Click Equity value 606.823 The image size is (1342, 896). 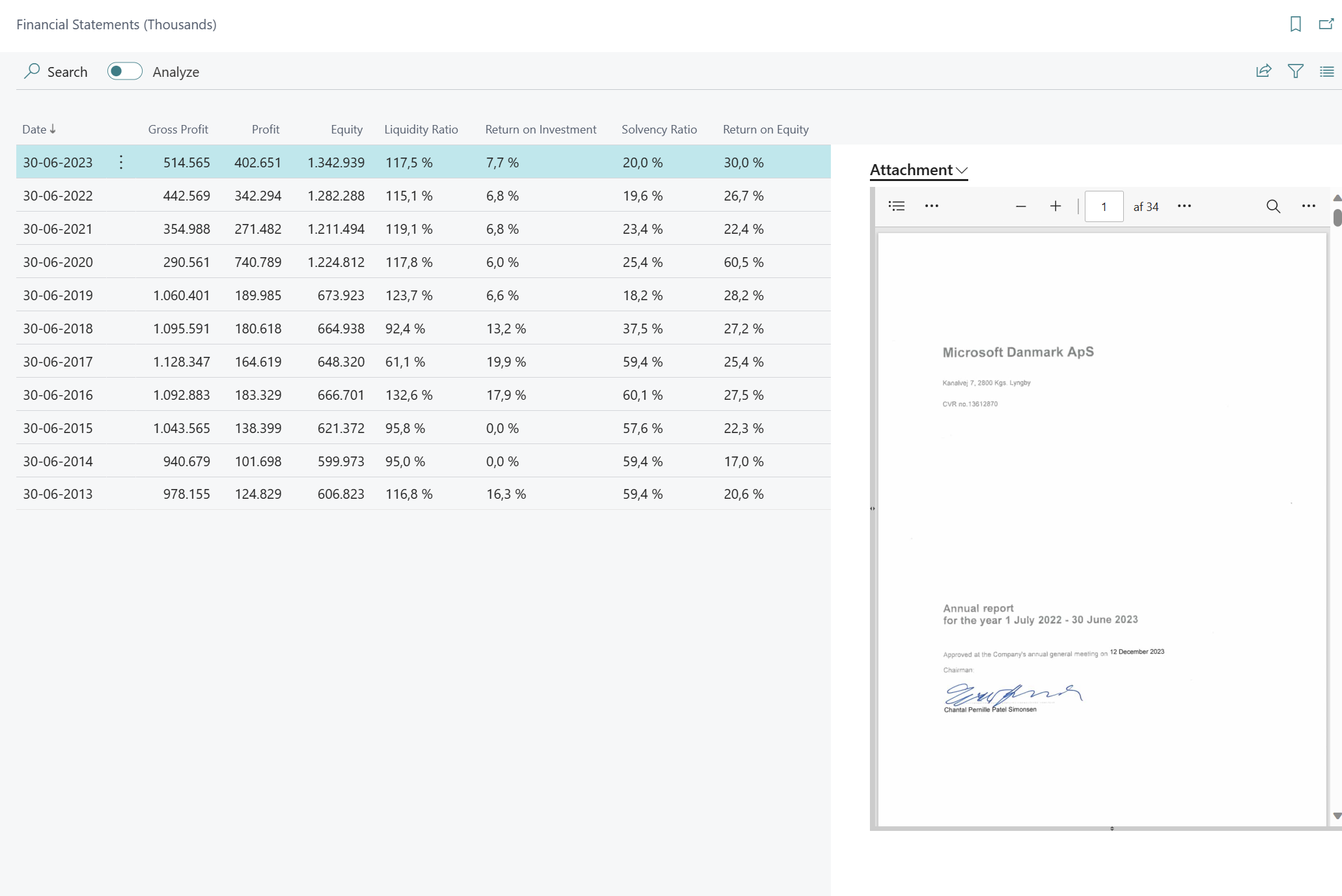341,494
